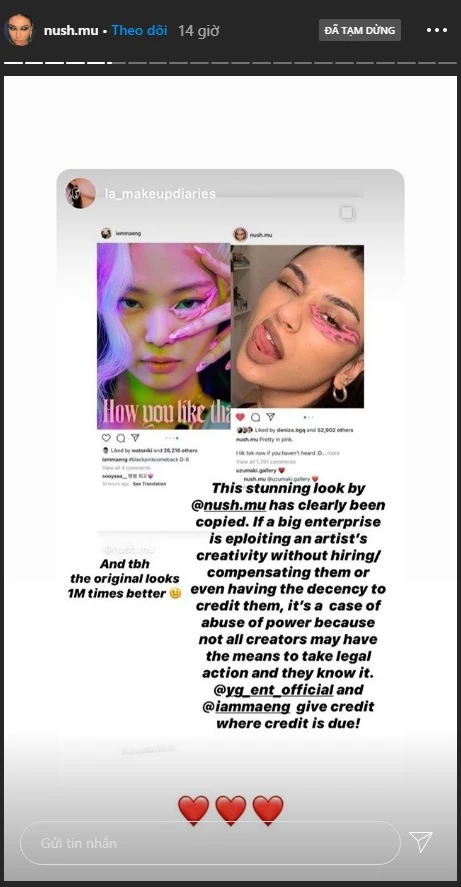Open nush.mu profile avatar in story header
Viewport: 461px width, 887px height.
19,30
